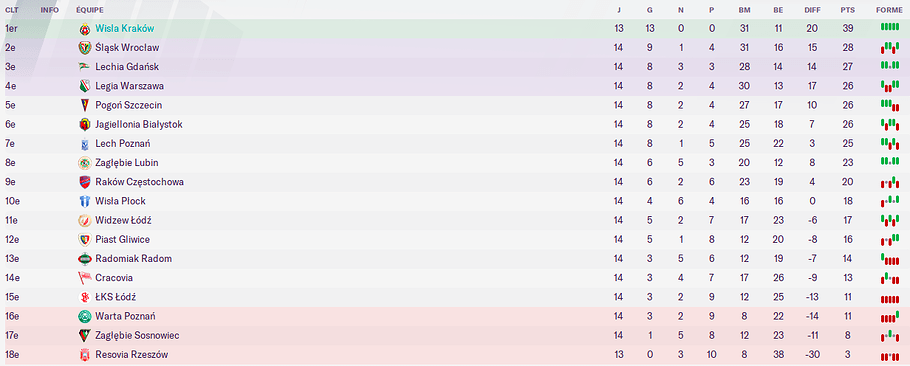Viewport: 910px width, 366px height.
Task: Click the Wisła Płock club icon
Action: (x=85, y=201)
